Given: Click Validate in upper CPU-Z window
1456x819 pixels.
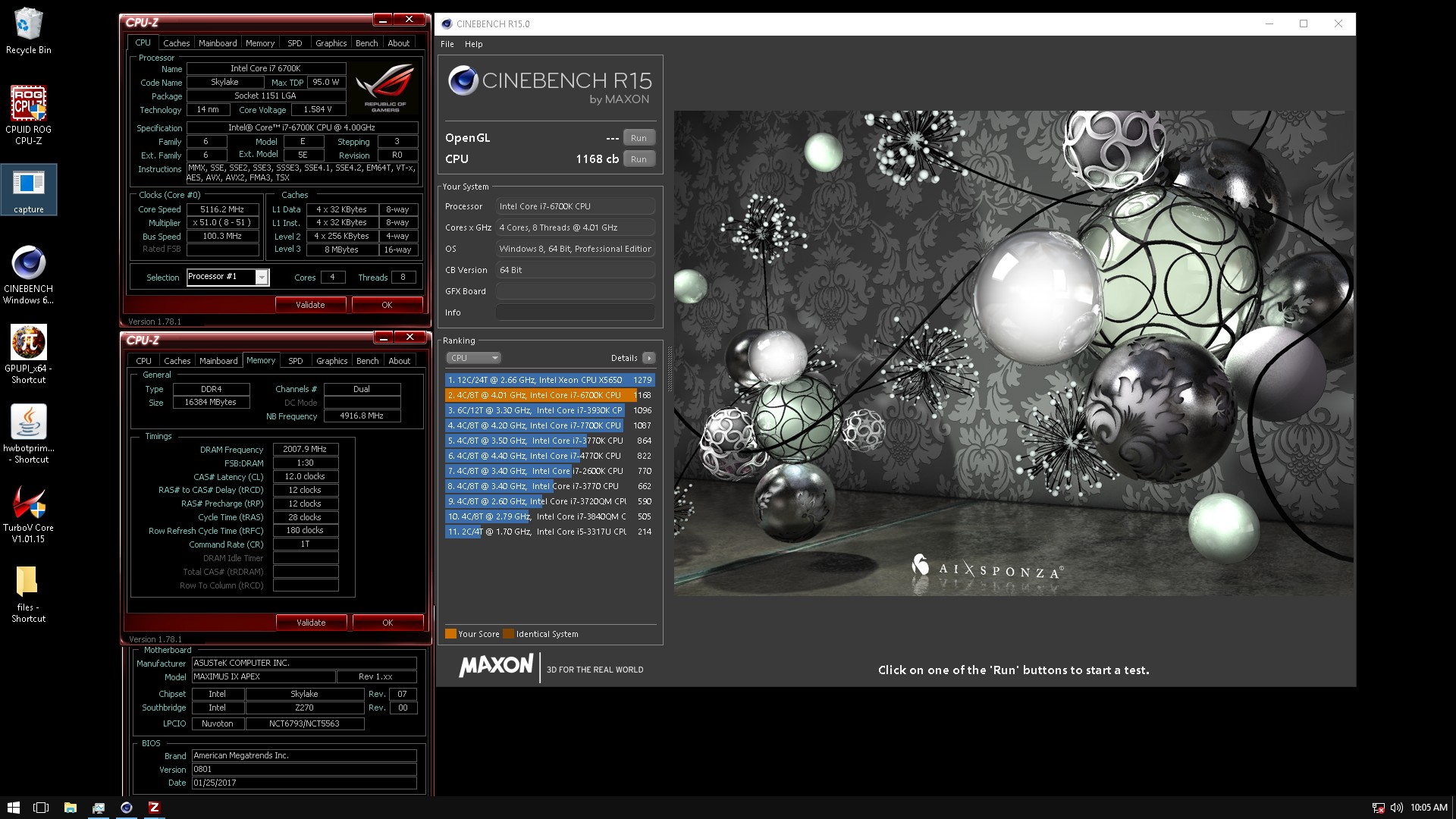Looking at the screenshot, I should [310, 305].
